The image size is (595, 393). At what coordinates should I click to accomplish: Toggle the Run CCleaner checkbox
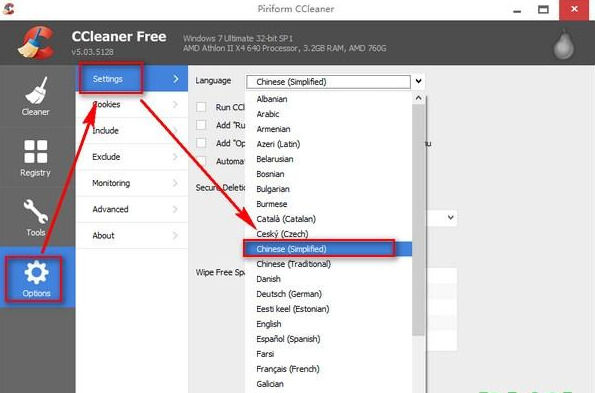coord(201,107)
